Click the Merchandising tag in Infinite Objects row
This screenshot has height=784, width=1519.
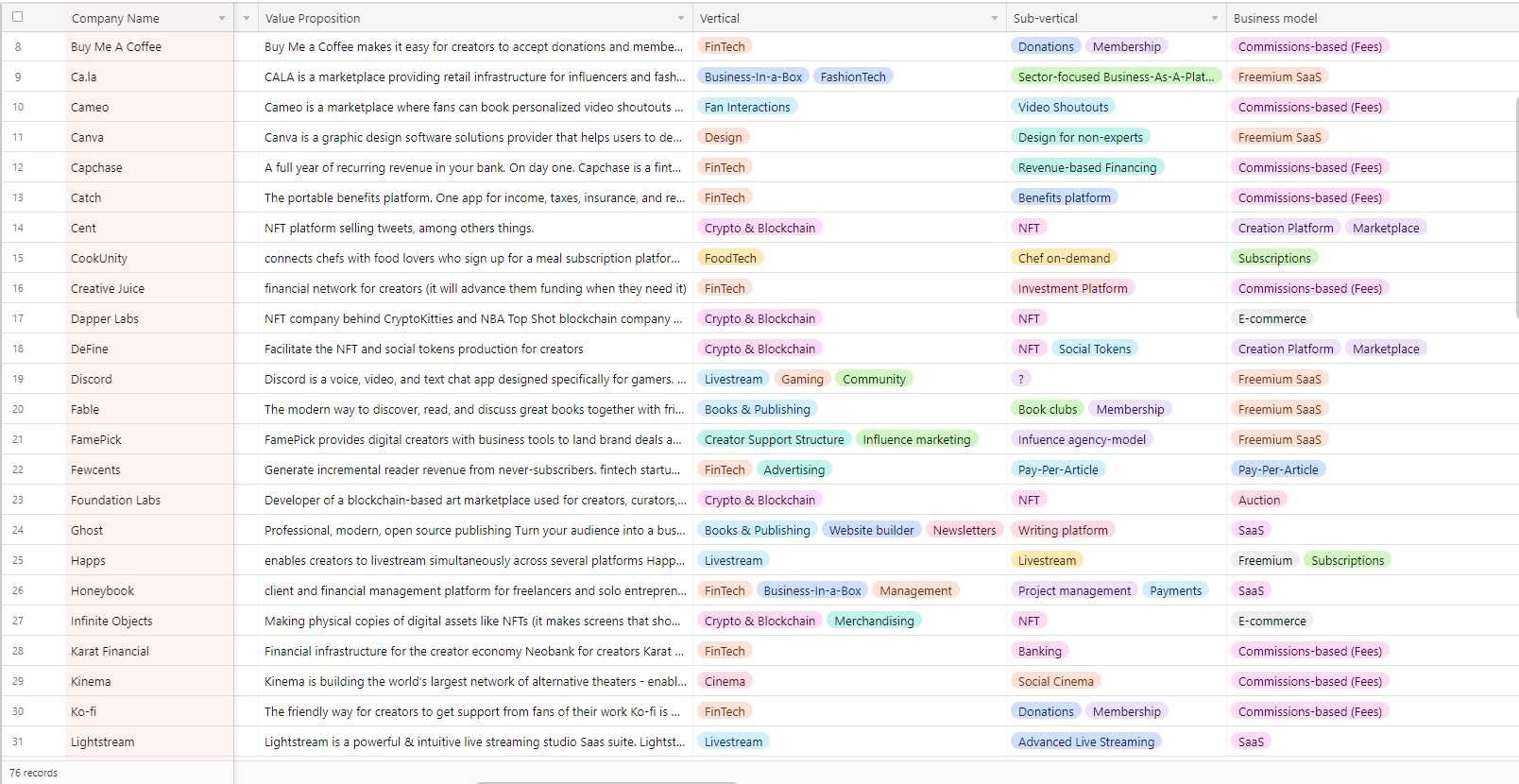874,621
